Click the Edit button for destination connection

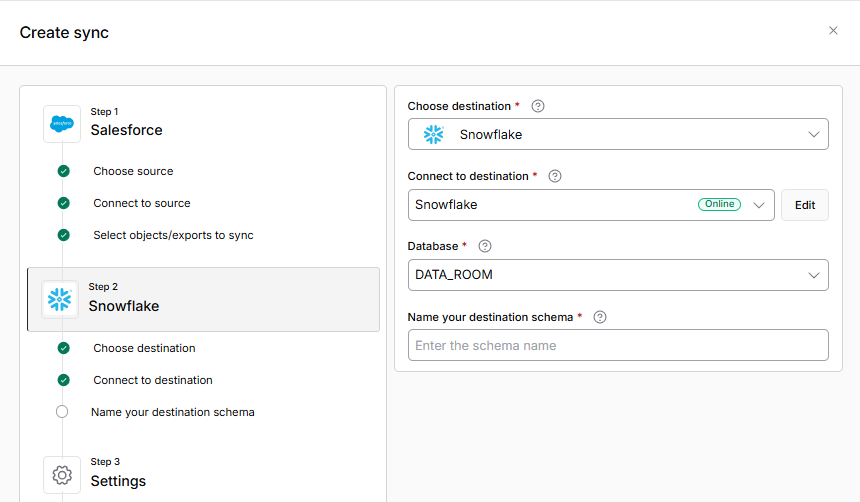(805, 205)
